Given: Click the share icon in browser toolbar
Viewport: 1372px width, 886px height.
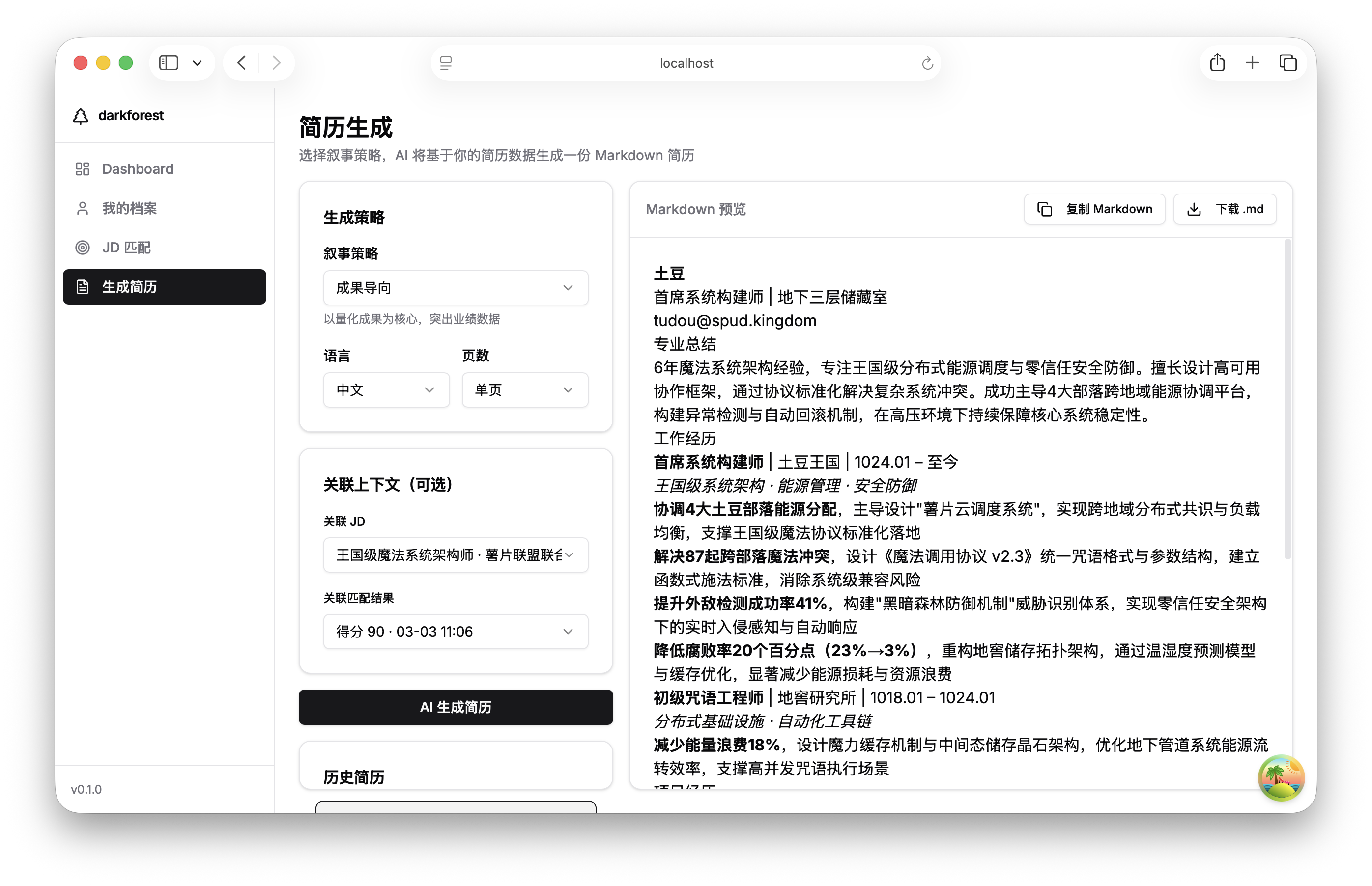Looking at the screenshot, I should pos(1217,62).
